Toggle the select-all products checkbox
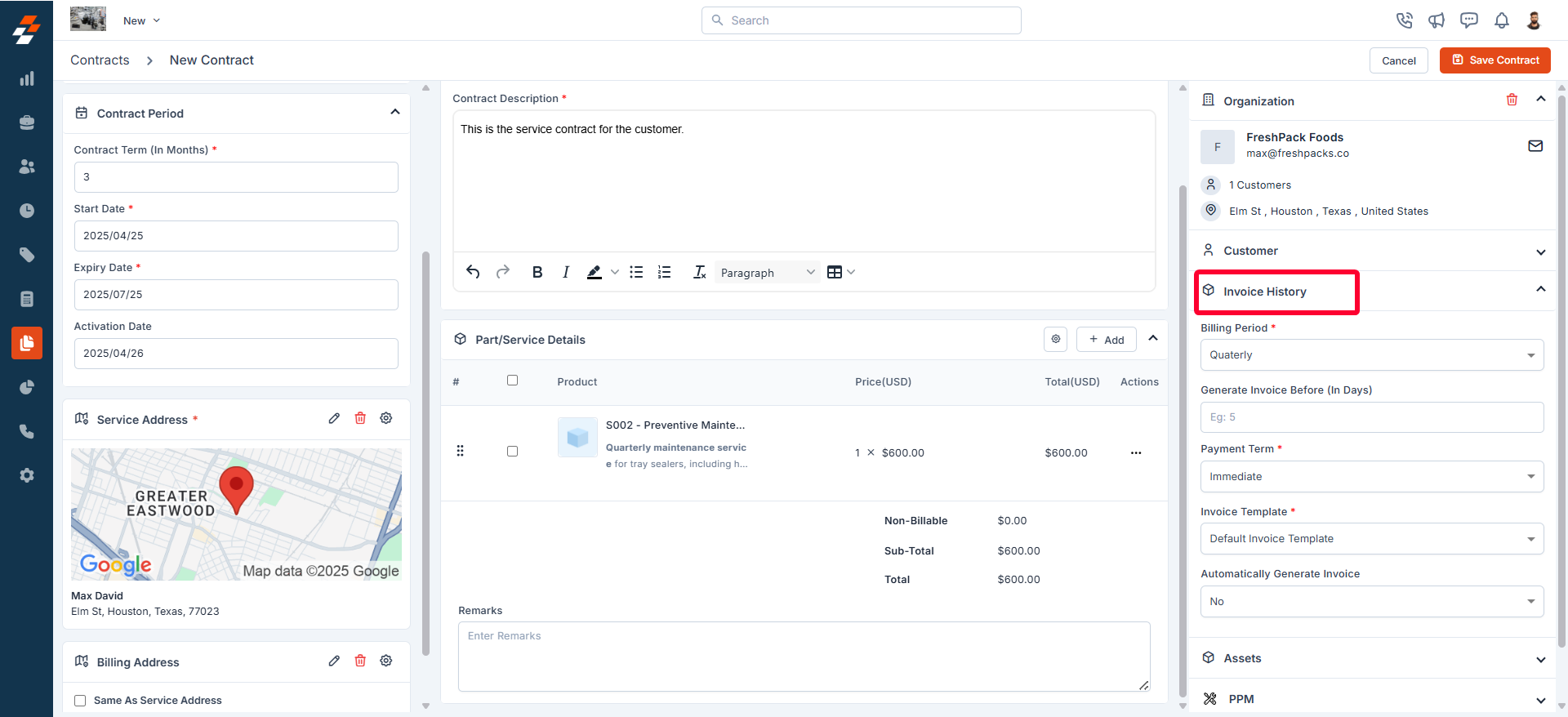Image resolution: width=1568 pixels, height=717 pixels. 512,380
